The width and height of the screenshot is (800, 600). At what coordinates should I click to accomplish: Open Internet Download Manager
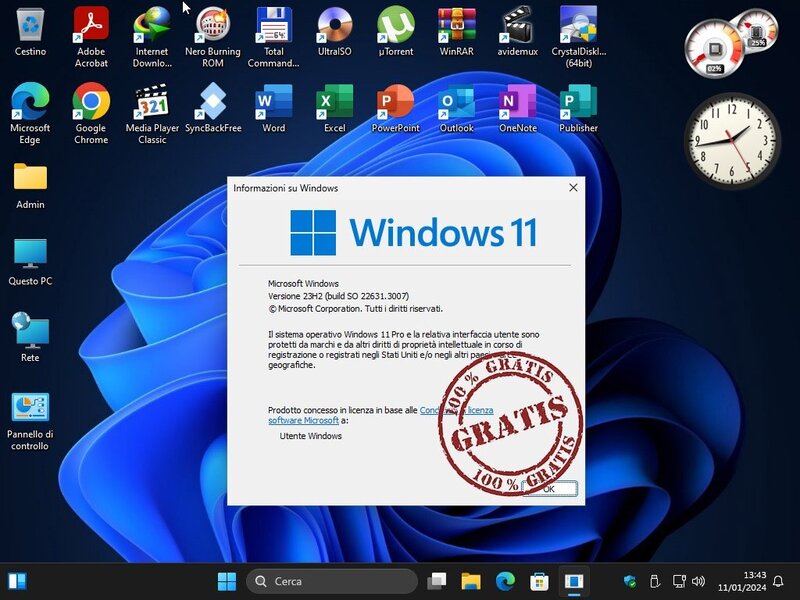(152, 25)
